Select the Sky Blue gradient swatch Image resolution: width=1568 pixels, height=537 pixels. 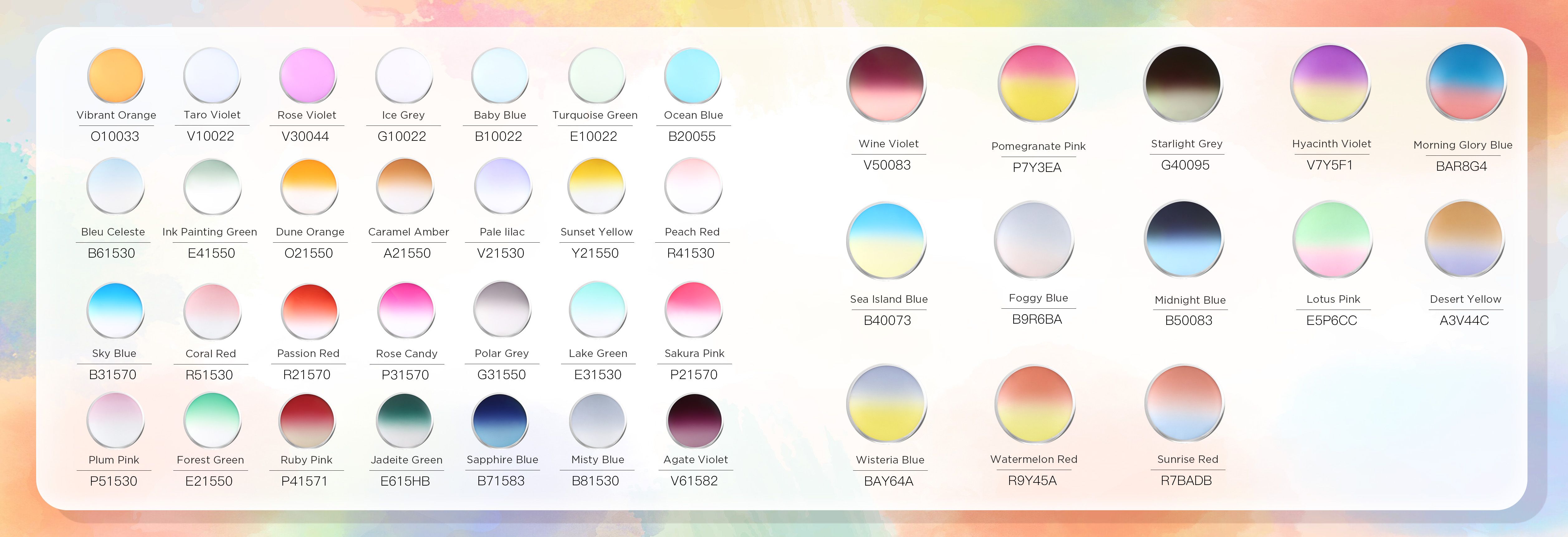115,310
